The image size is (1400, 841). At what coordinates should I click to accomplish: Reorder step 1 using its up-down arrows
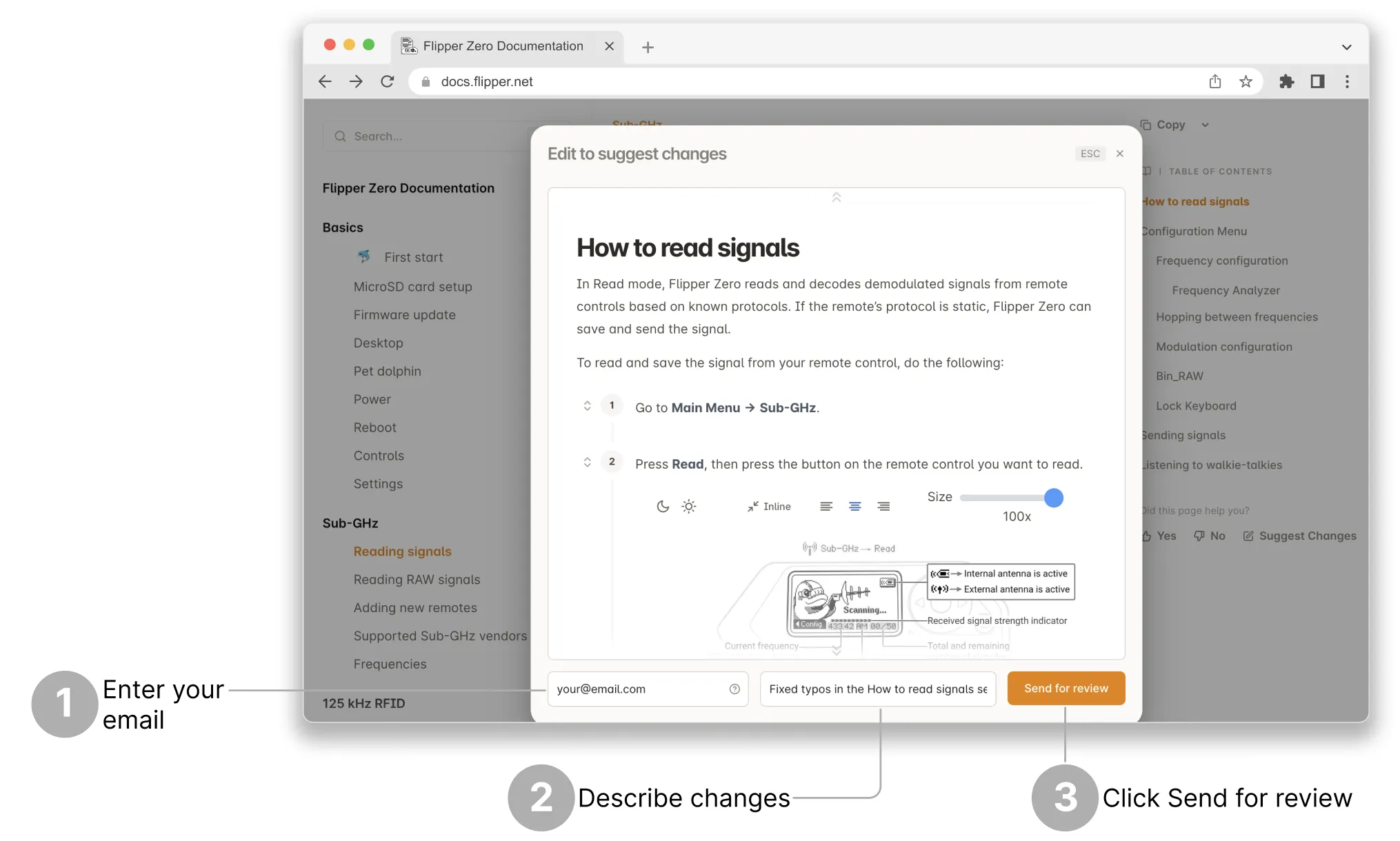coord(587,406)
